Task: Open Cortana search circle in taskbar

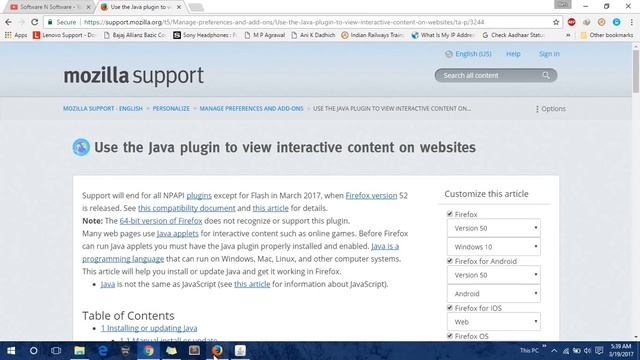Action: [x=33, y=351]
